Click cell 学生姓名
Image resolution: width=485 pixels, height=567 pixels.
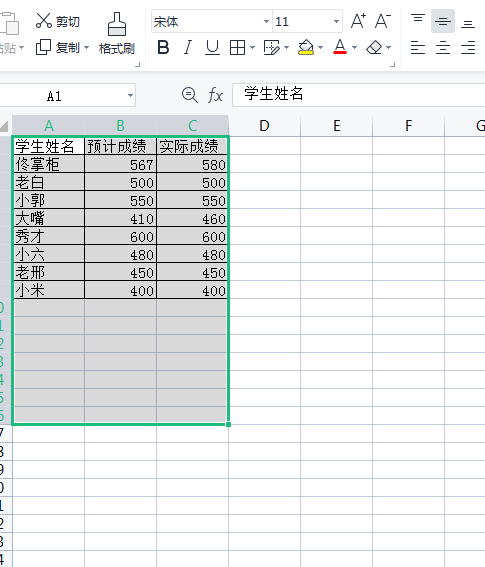click(x=48, y=146)
